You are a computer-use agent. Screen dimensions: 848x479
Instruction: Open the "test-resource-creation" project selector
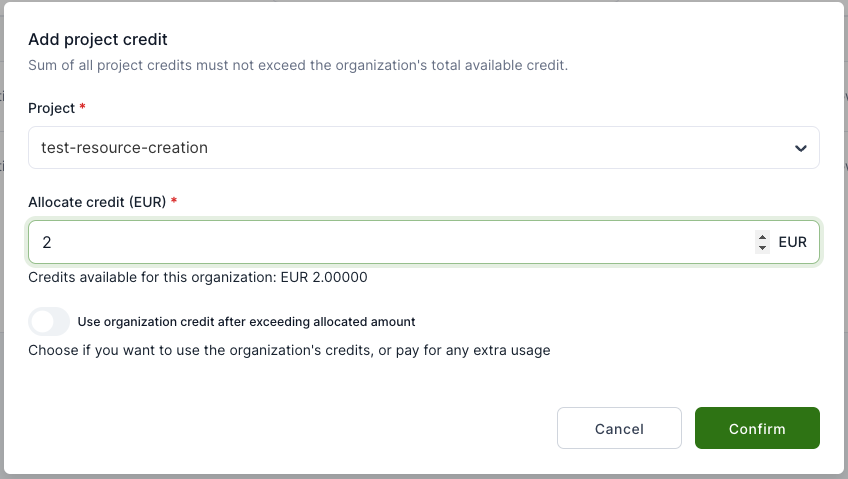point(400,148)
